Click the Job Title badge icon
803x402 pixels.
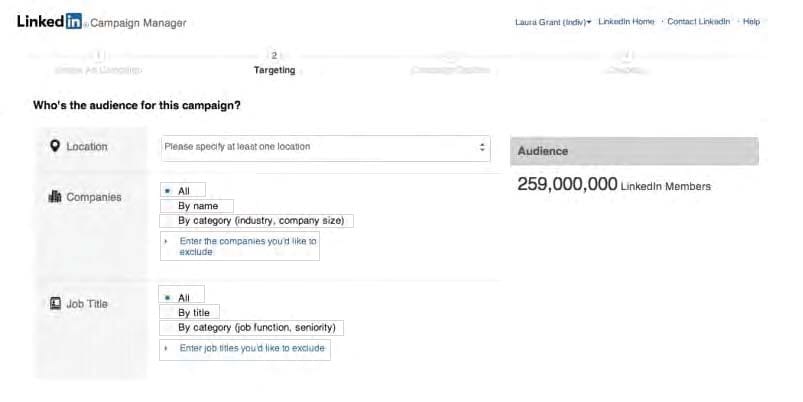[55, 304]
